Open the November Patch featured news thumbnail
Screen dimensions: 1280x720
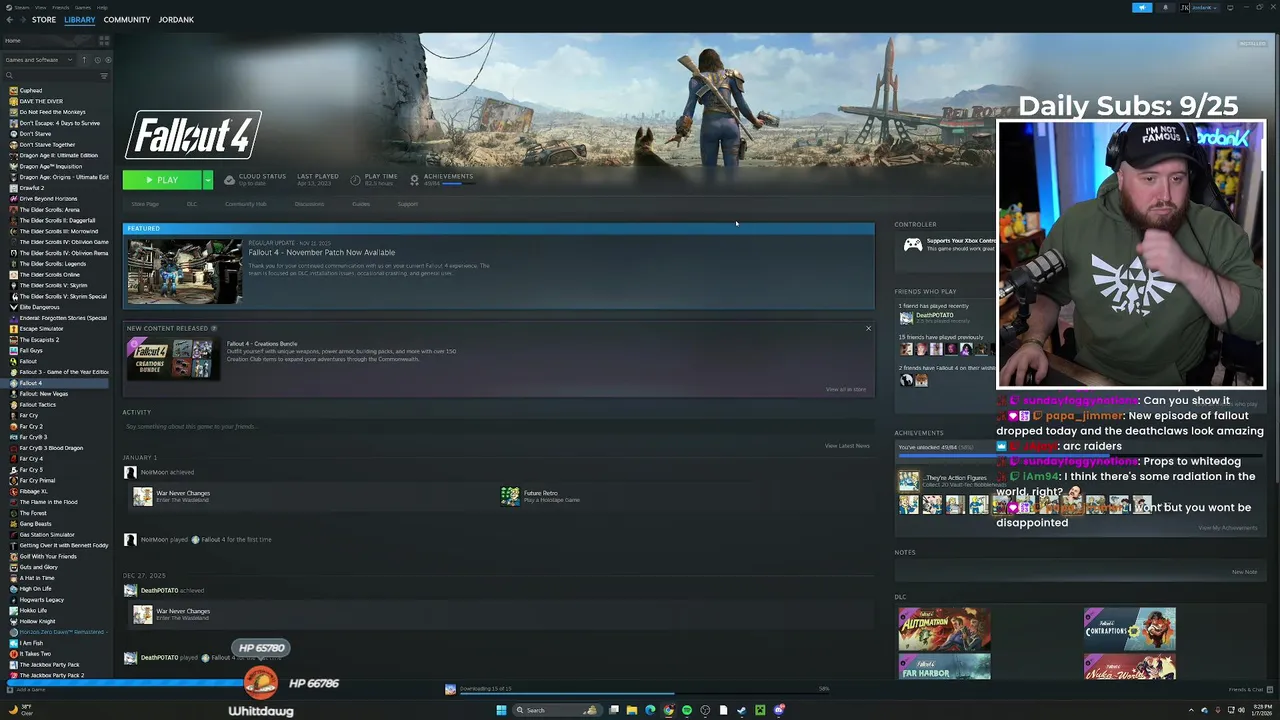click(185, 271)
